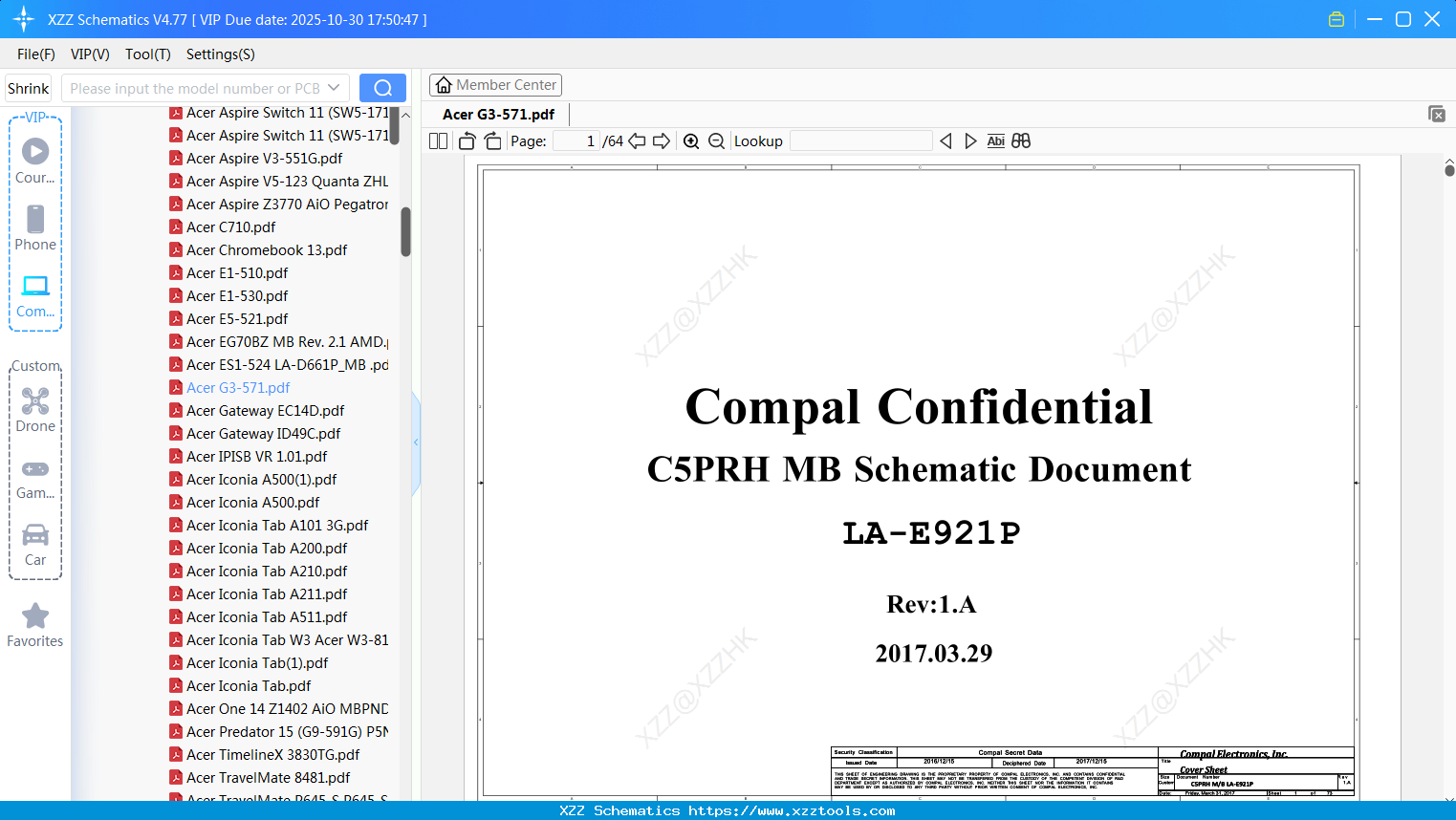Screen dimensions: 1456x820
Task: Open Acer Predator 15 (G9-591G) file
Action: (279, 732)
